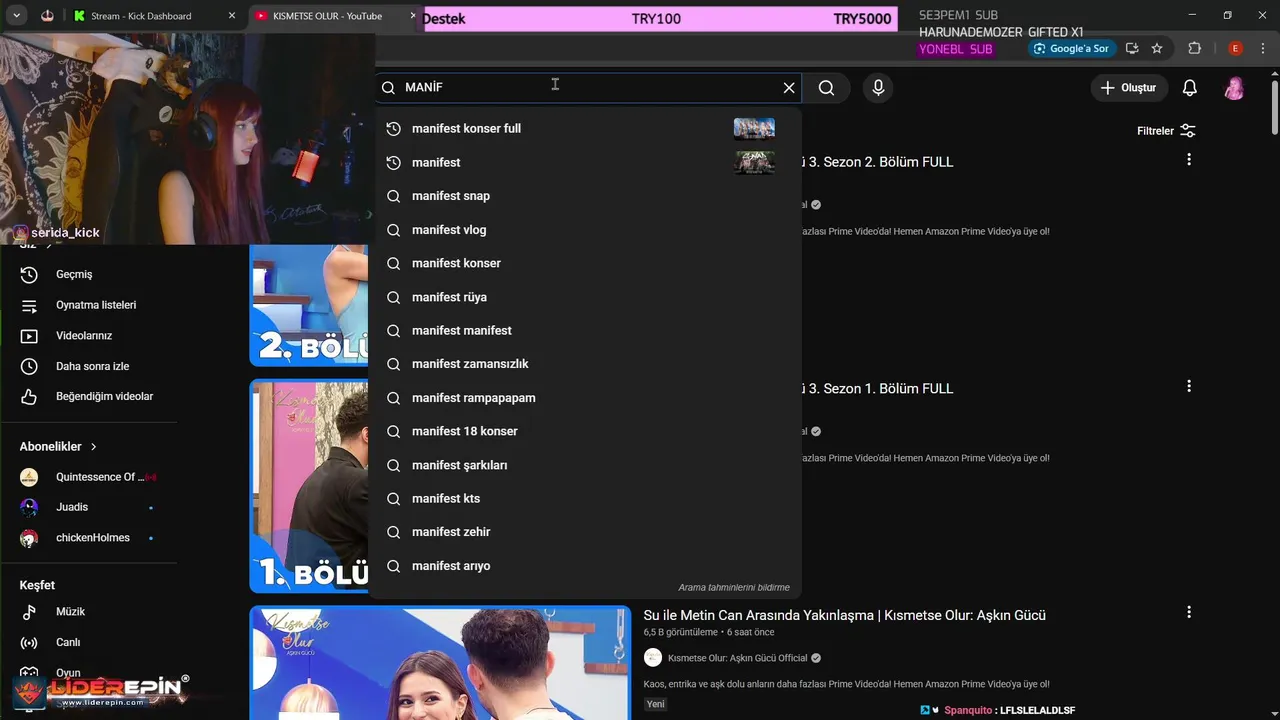Report search predictions link
This screenshot has width=1280, height=720.
point(734,588)
